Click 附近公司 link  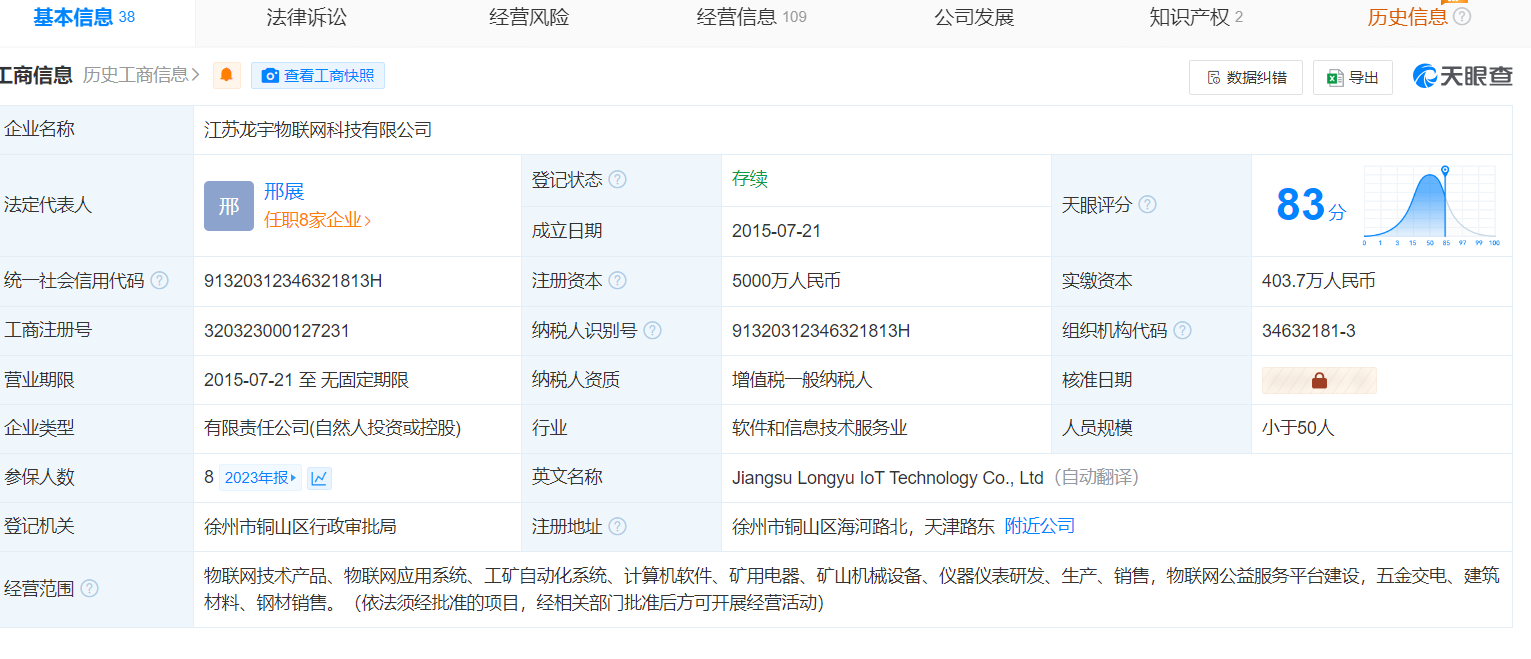point(1040,526)
